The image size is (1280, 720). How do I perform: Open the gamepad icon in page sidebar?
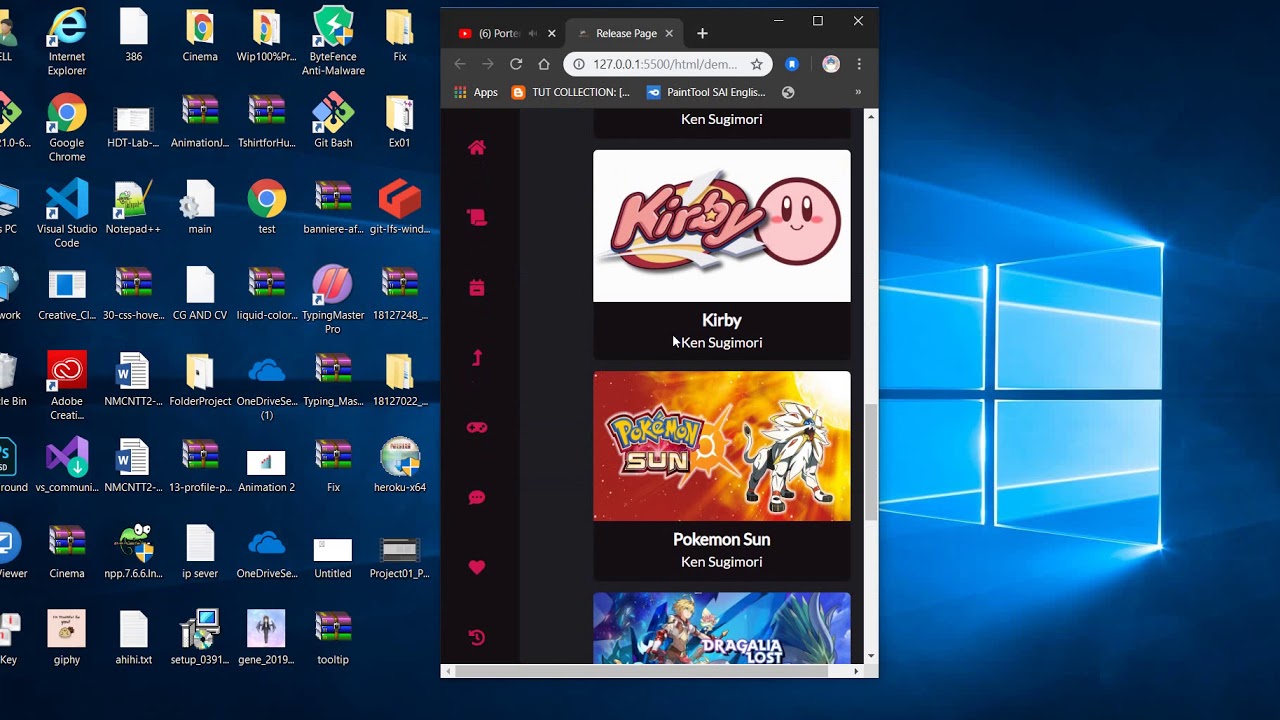(477, 428)
